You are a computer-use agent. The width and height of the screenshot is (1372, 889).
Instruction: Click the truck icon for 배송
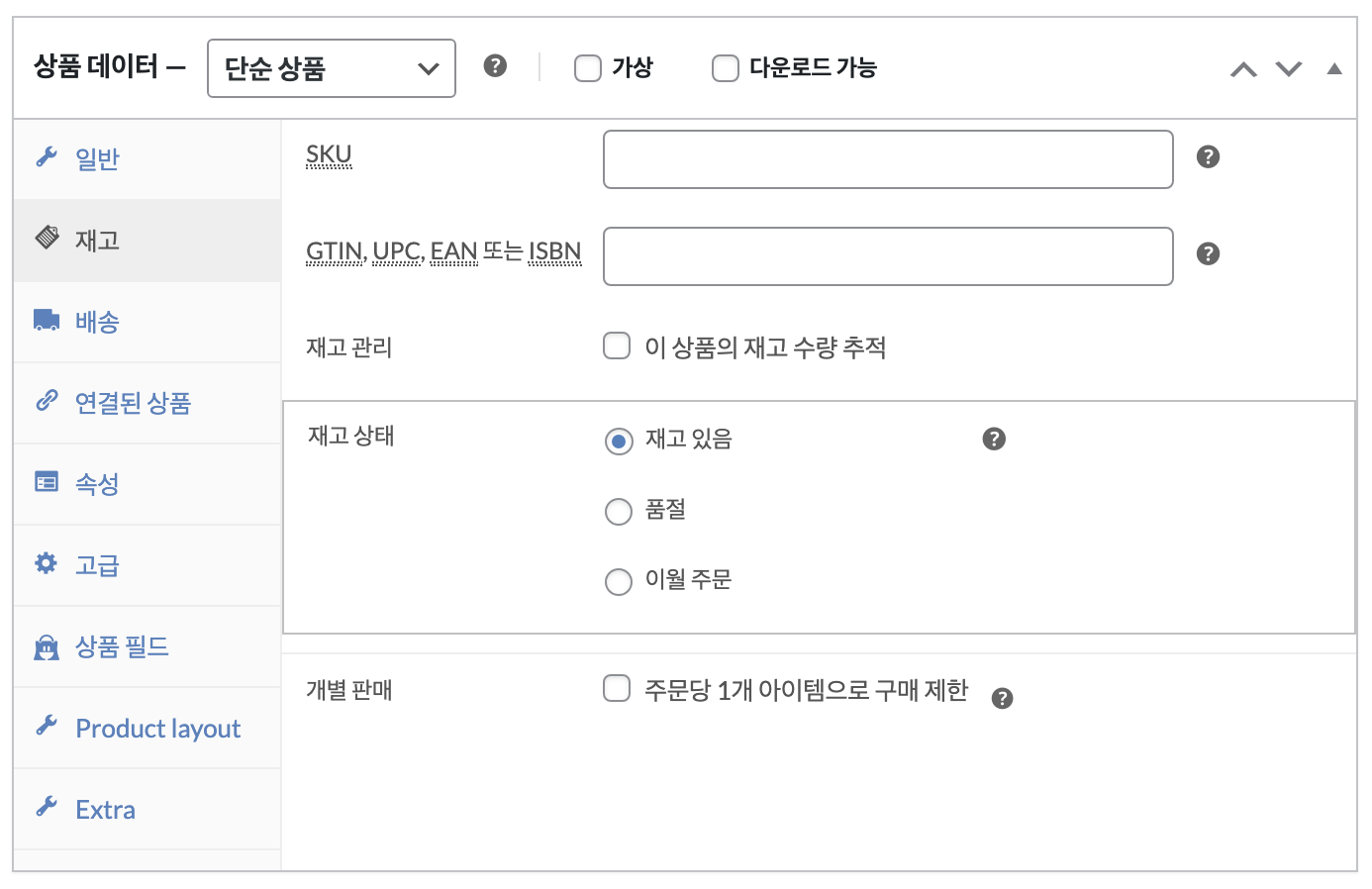[47, 320]
